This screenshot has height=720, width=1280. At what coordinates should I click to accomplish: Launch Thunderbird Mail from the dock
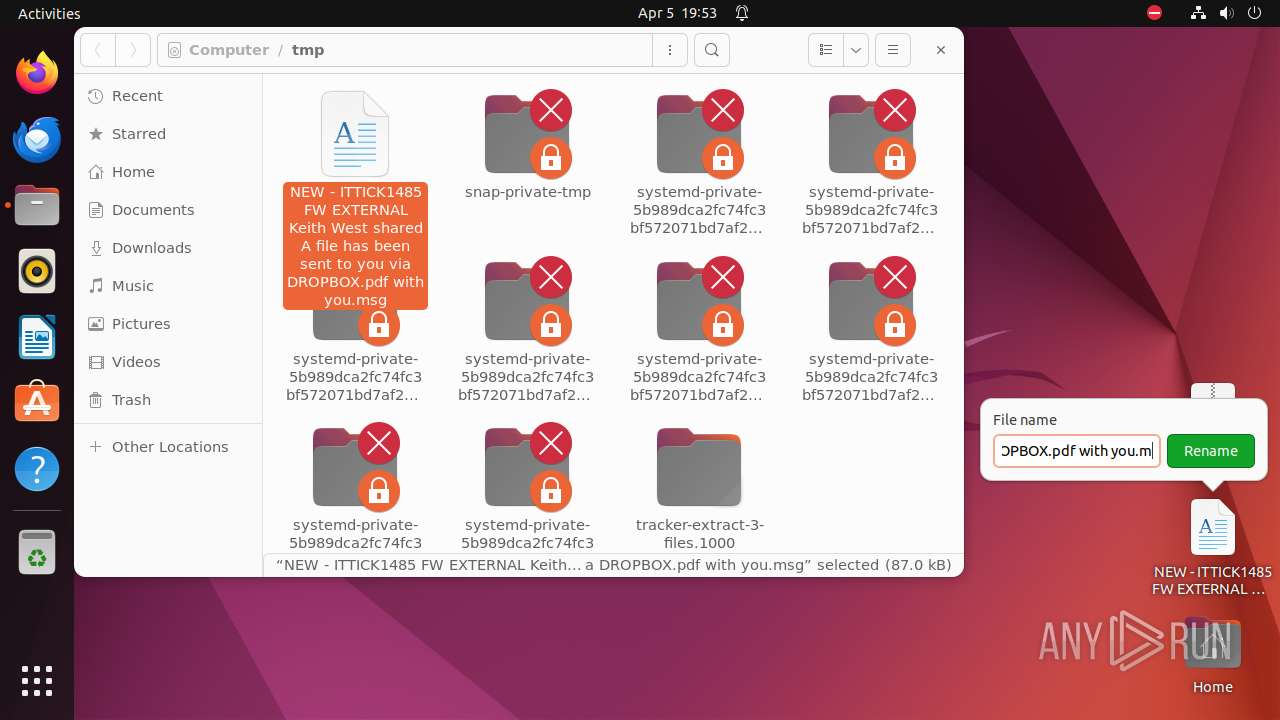pyautogui.click(x=37, y=139)
